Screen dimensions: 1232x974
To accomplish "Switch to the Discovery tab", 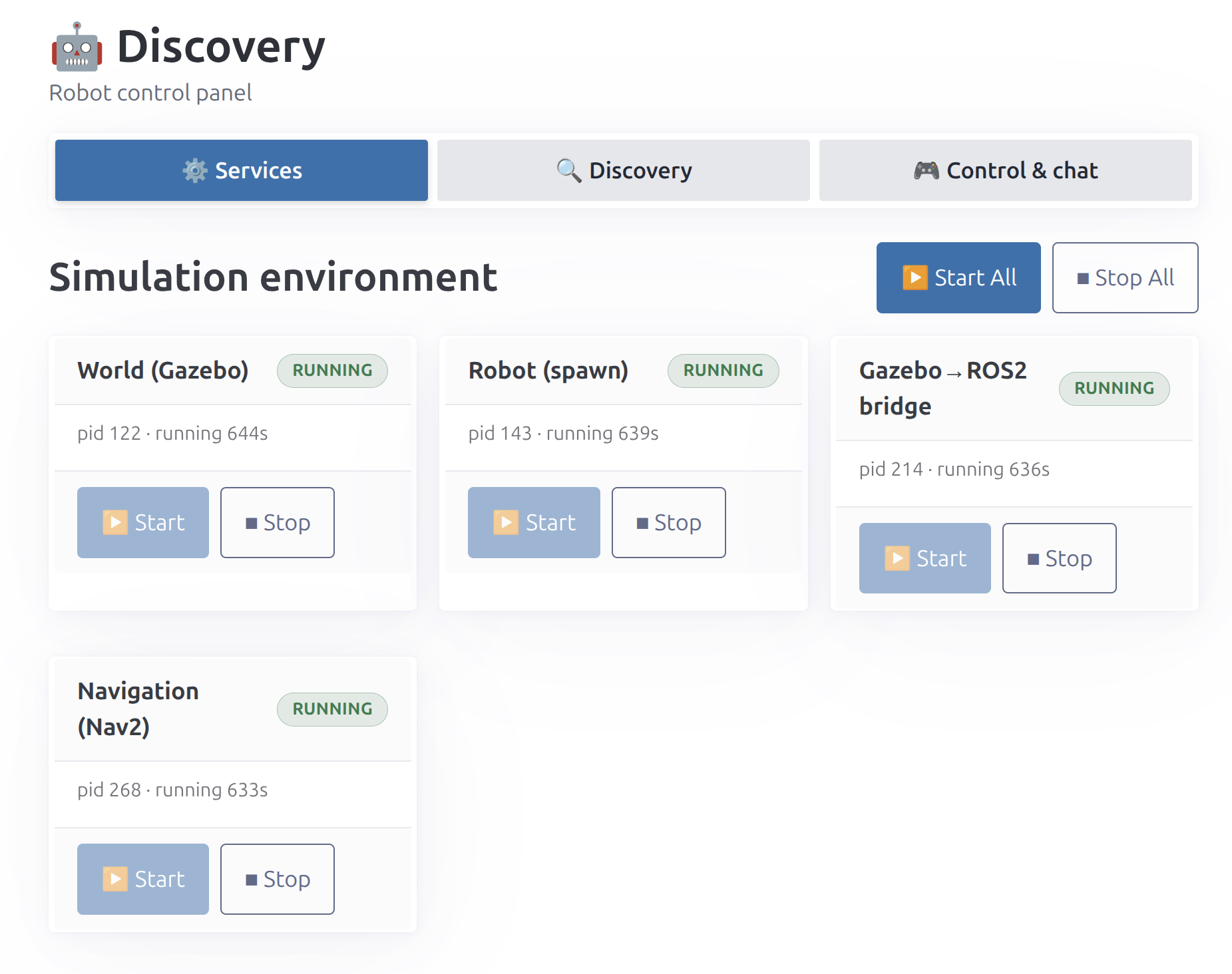I will [623, 170].
